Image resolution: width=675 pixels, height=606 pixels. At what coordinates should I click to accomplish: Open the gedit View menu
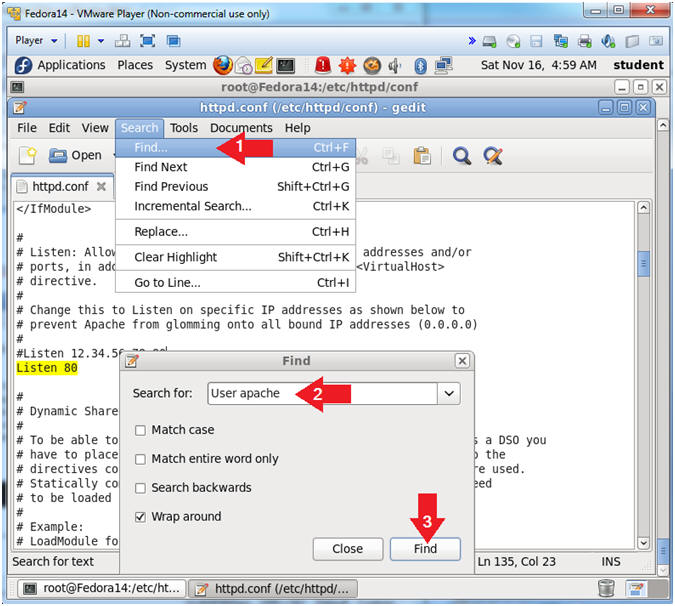[x=95, y=128]
